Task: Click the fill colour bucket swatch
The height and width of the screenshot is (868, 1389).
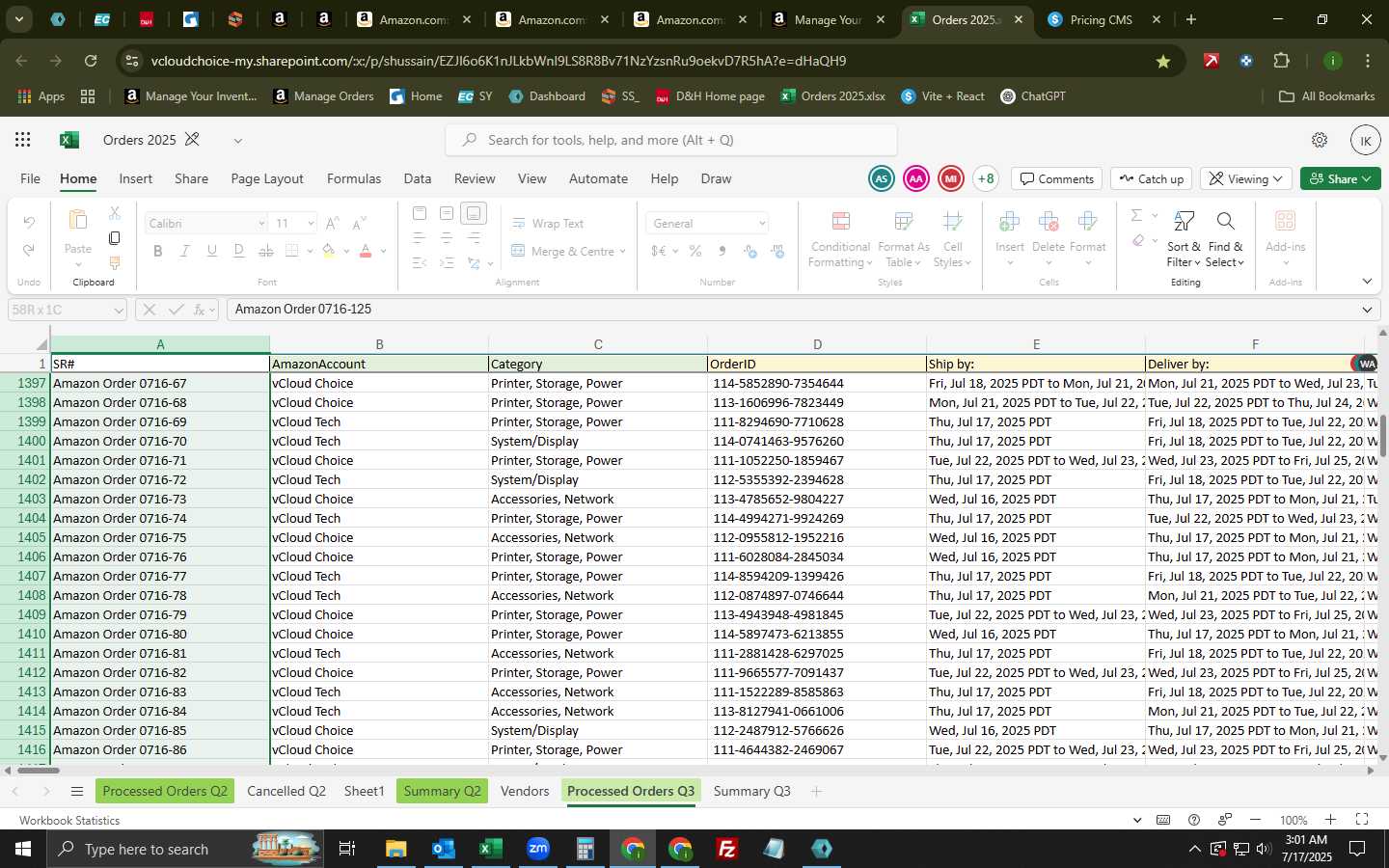Action: (x=329, y=251)
